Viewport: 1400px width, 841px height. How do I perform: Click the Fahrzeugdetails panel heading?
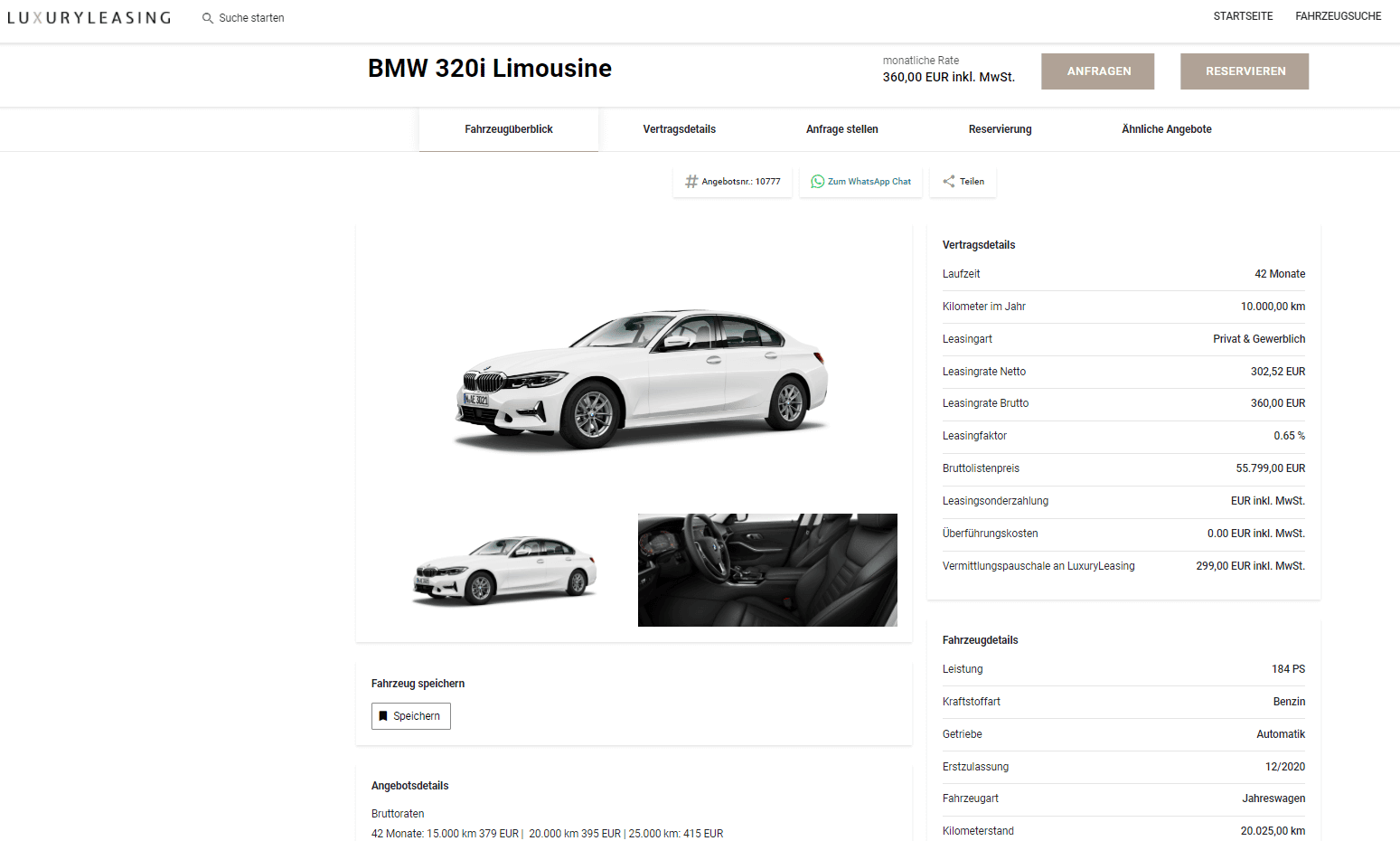980,640
